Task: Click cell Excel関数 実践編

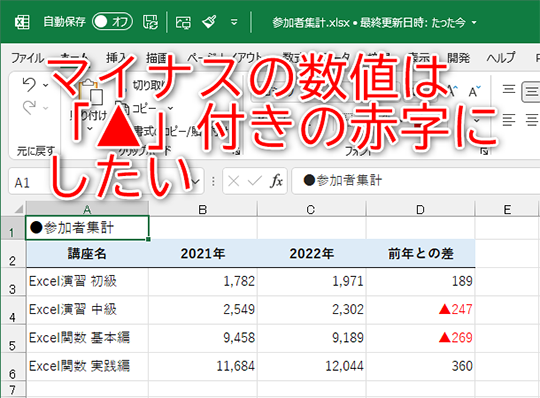Action: pyautogui.click(x=87, y=366)
